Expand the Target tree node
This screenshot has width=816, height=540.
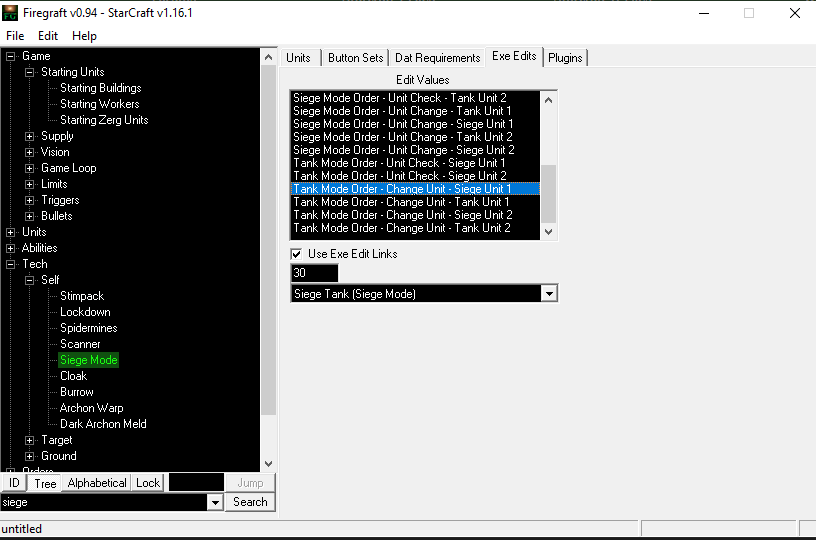30,441
